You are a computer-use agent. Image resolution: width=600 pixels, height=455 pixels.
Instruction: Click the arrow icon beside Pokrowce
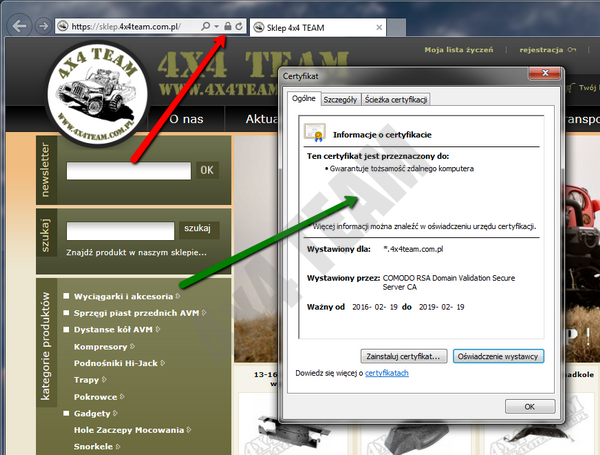point(122,396)
